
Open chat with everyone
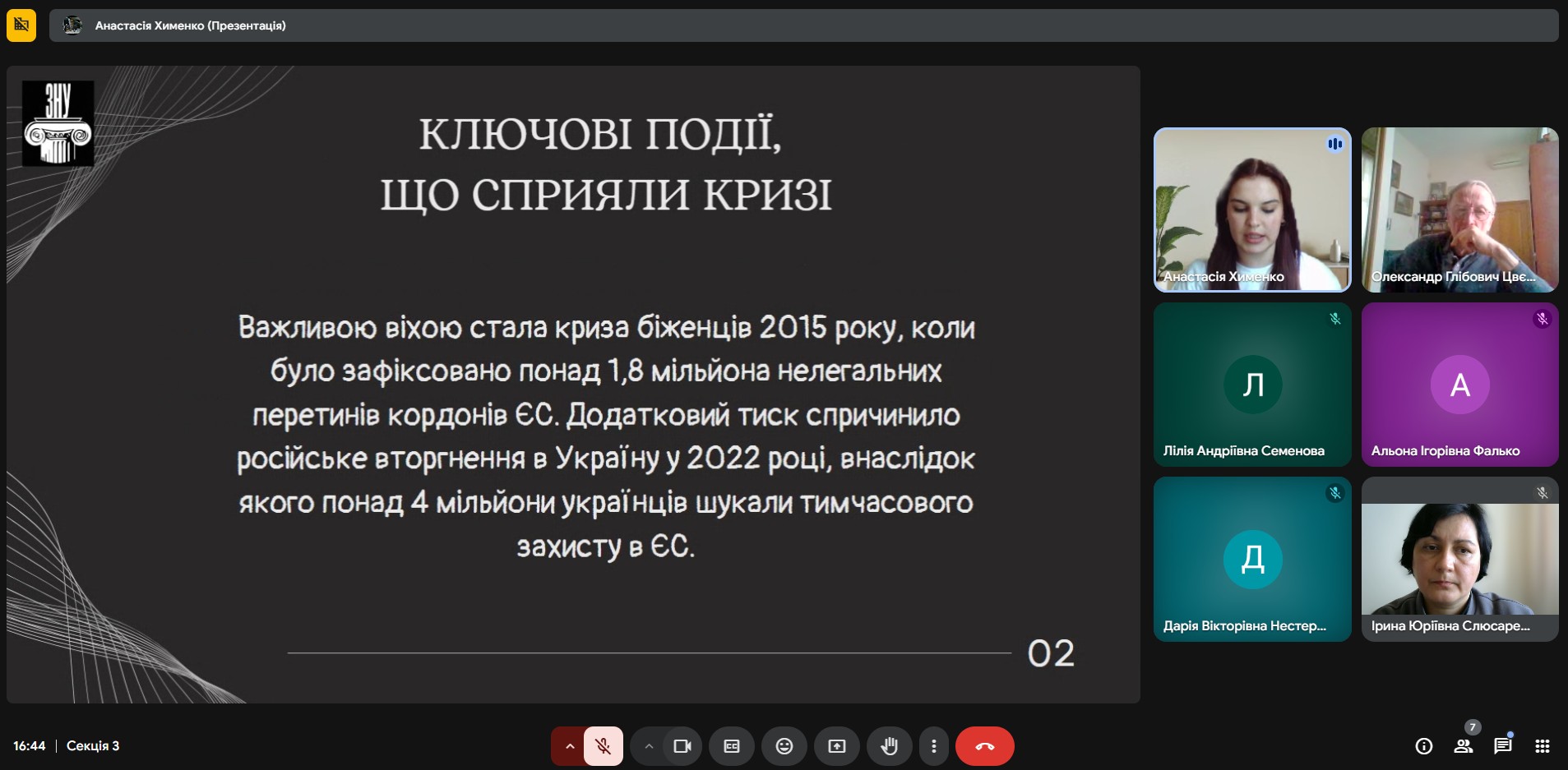pos(1502,746)
